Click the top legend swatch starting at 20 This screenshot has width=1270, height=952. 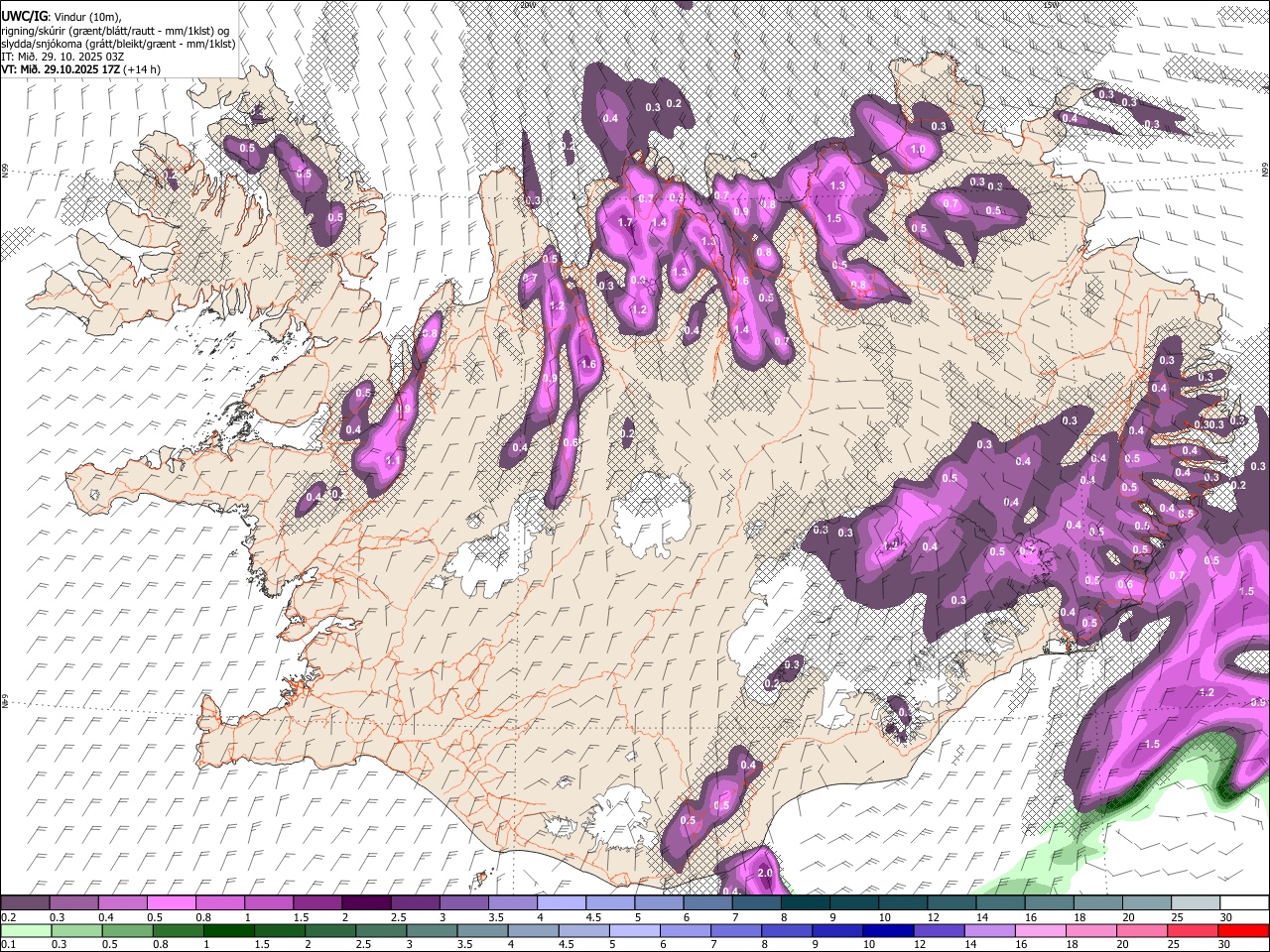(x=1147, y=902)
